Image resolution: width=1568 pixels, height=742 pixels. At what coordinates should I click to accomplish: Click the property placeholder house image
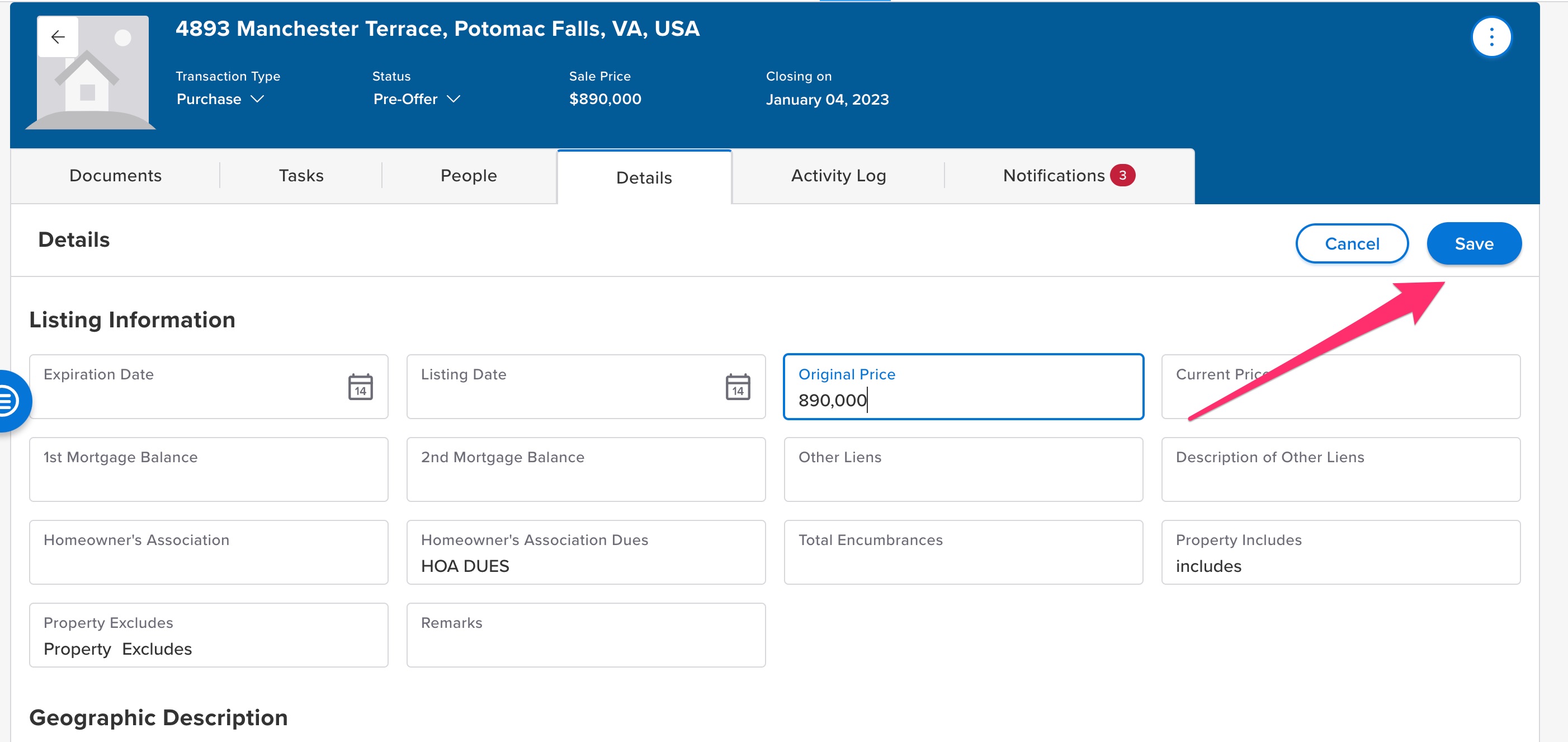coord(91,73)
